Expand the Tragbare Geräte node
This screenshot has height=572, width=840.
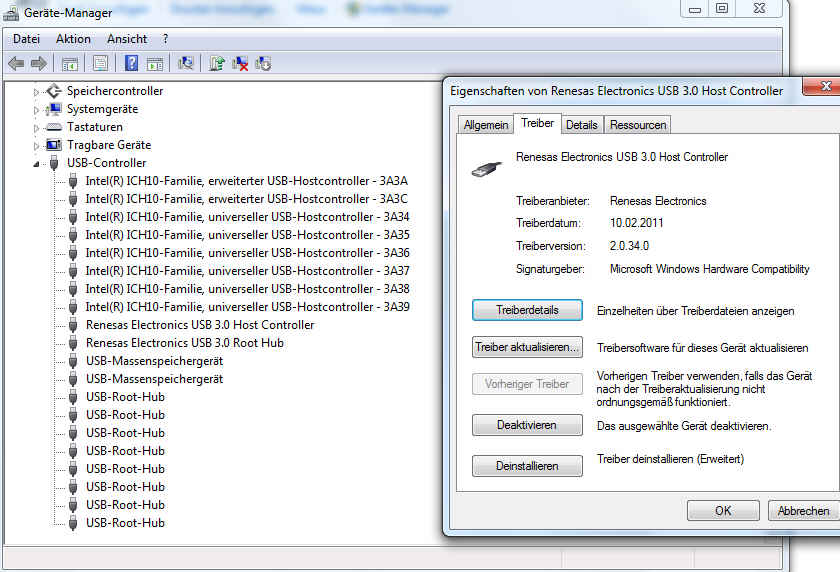(x=36, y=146)
